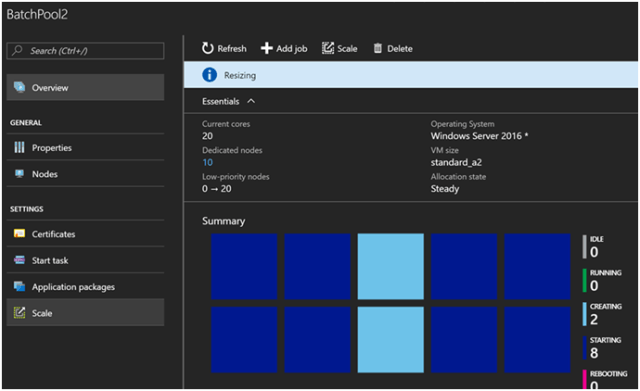This screenshot has height=391, width=640.
Task: Click the CREATING count 2
Action: [594, 319]
